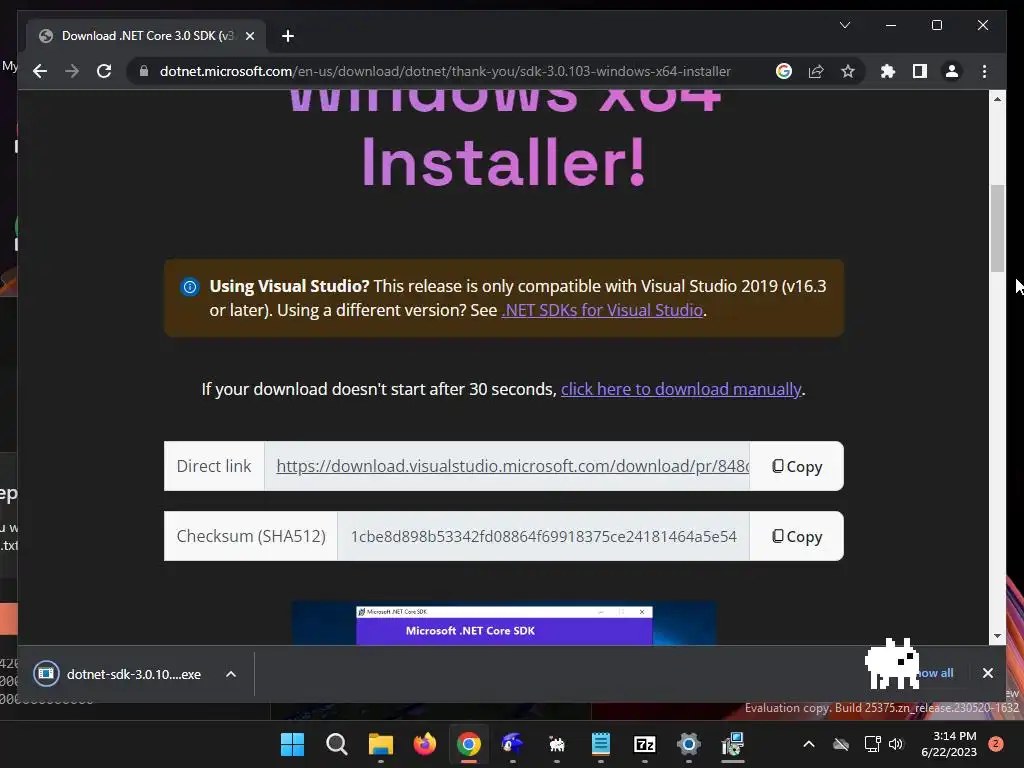
Task: Select Download .NET Core 3.0 SDK tab
Action: [x=146, y=36]
